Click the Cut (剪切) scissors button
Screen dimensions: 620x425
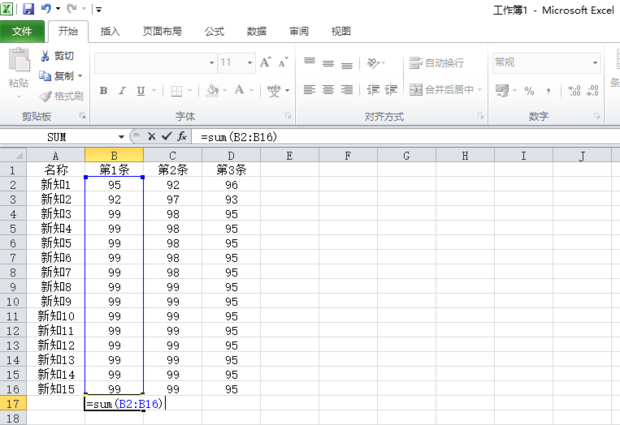click(x=58, y=56)
